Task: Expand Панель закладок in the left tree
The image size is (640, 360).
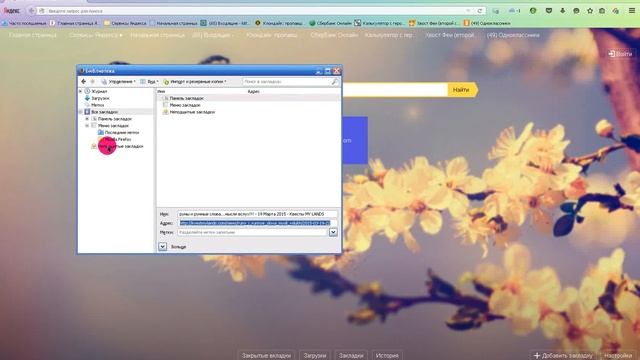Action: pyautogui.click(x=87, y=119)
